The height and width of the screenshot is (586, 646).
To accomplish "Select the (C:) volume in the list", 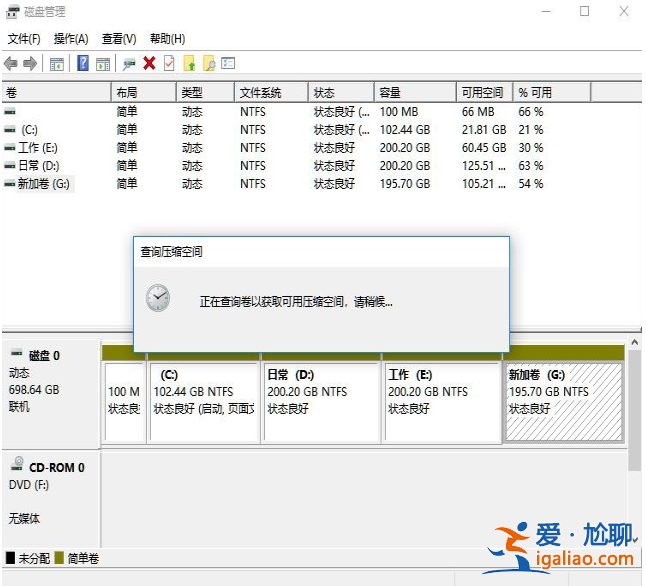I will tap(29, 130).
